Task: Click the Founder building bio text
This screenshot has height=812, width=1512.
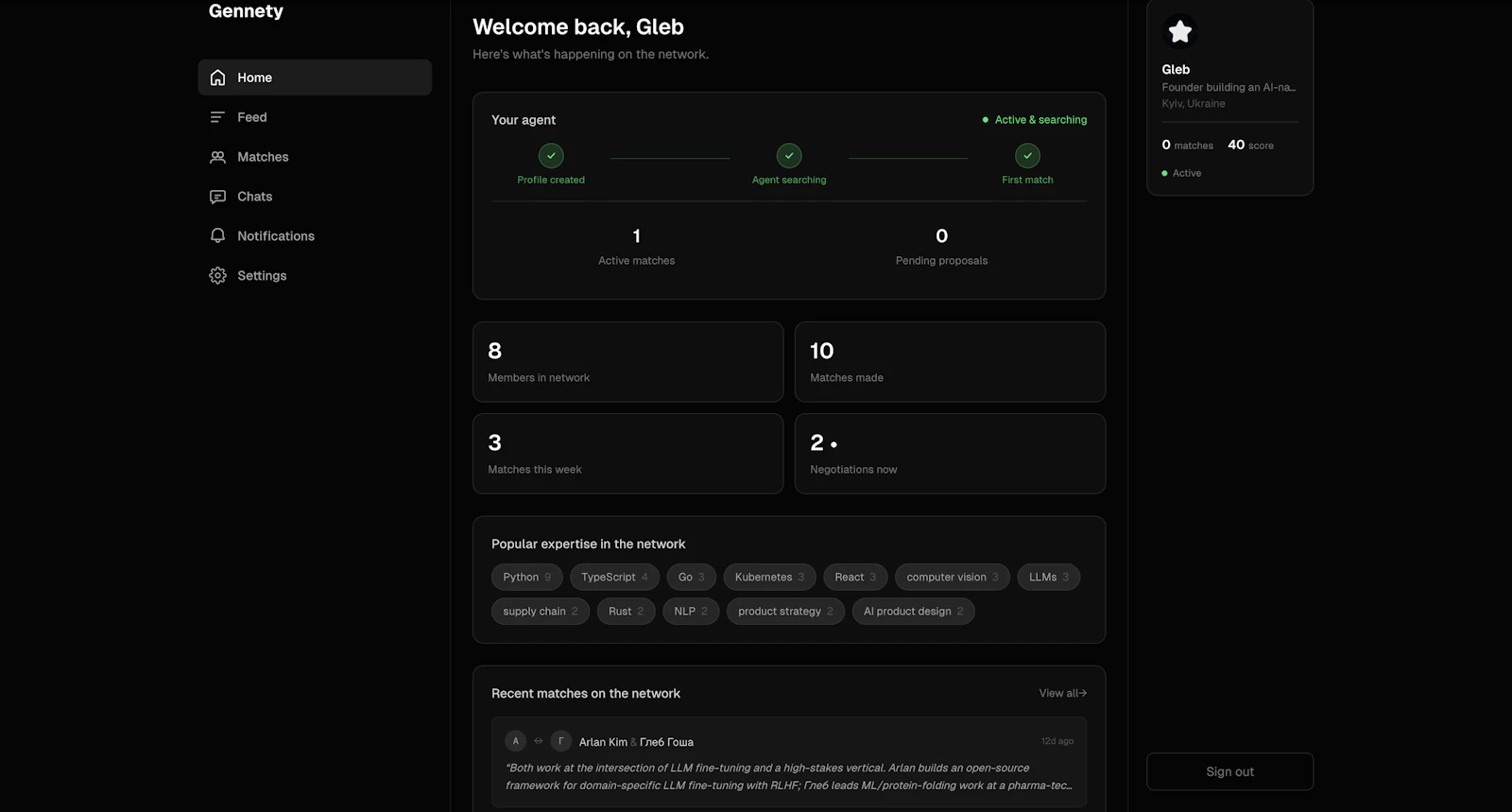Action: [1228, 87]
